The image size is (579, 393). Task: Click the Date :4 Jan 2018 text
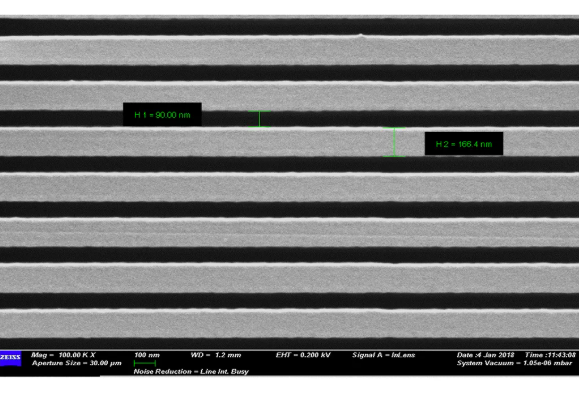(485, 355)
